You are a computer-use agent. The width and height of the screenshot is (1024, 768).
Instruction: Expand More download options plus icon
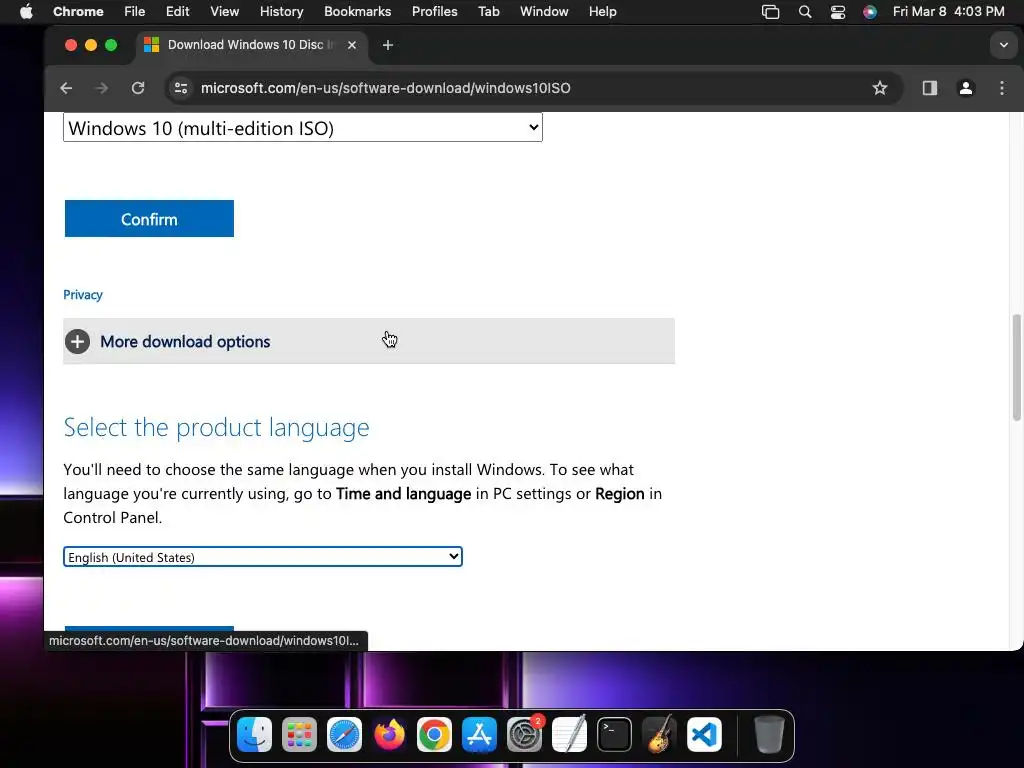pos(77,342)
